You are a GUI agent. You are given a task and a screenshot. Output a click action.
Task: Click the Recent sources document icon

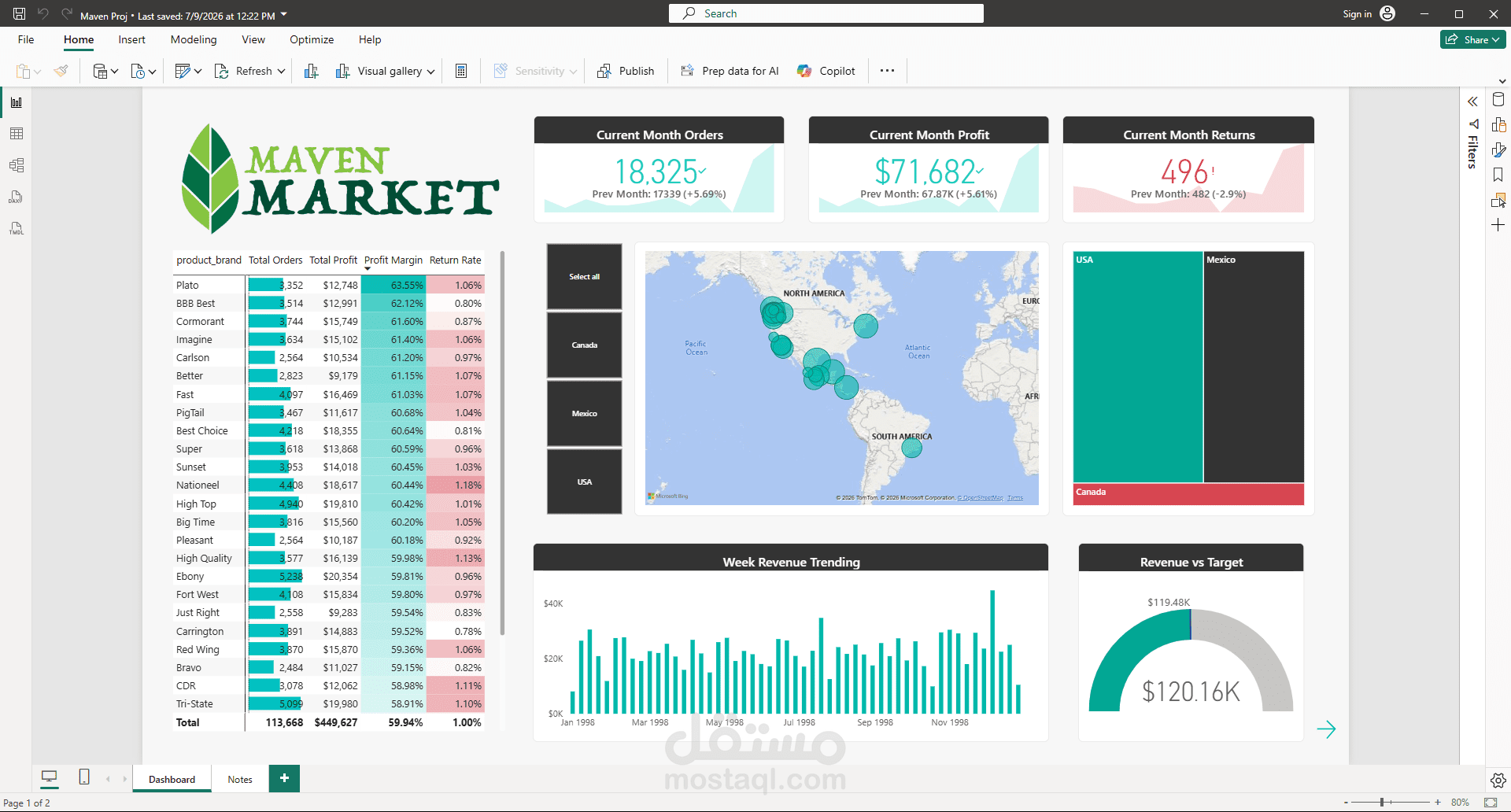(138, 71)
